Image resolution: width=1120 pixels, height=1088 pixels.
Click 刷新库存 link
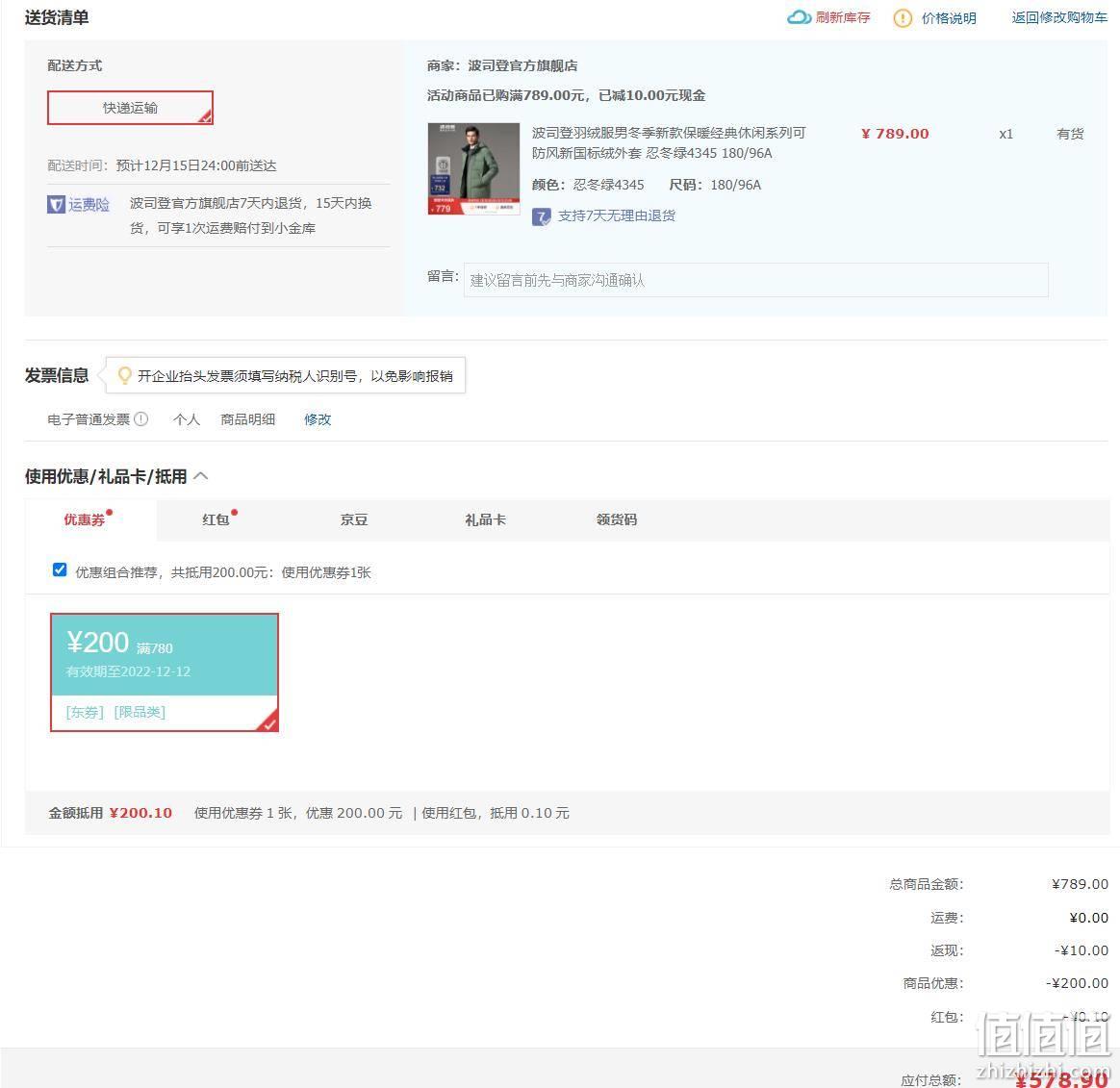pyautogui.click(x=843, y=18)
